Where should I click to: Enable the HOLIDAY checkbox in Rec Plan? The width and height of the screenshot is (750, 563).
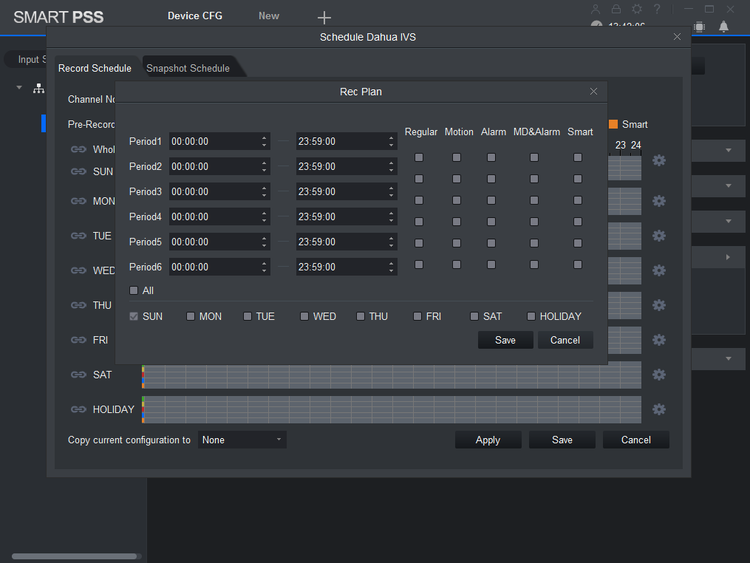tap(532, 316)
